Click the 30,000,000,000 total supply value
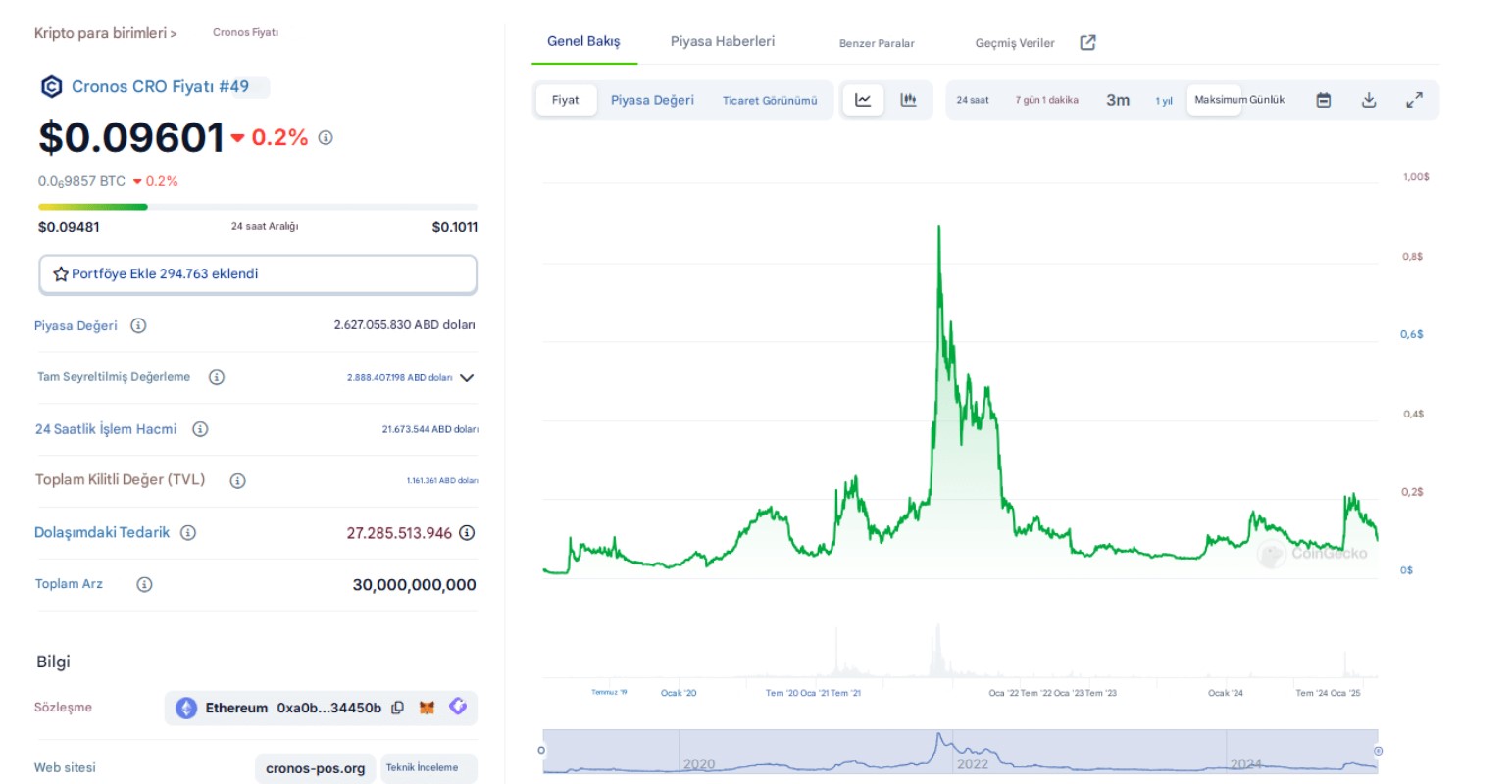 pyautogui.click(x=415, y=585)
